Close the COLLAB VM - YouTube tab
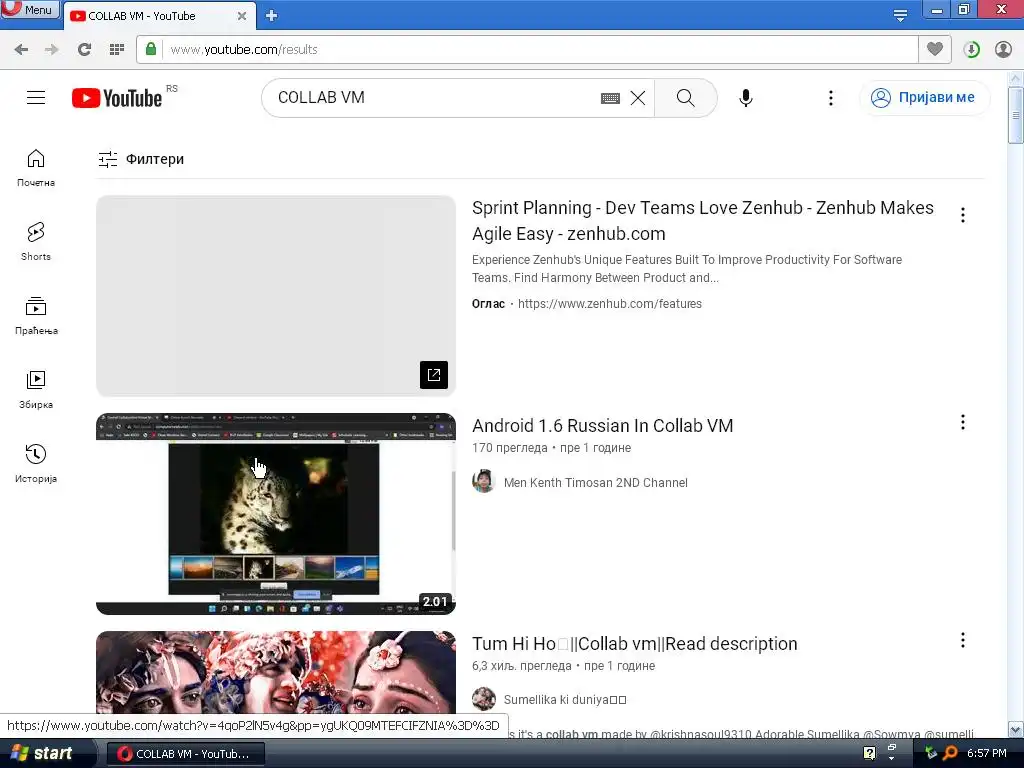Screen dimensions: 1024x768 coord(242,16)
